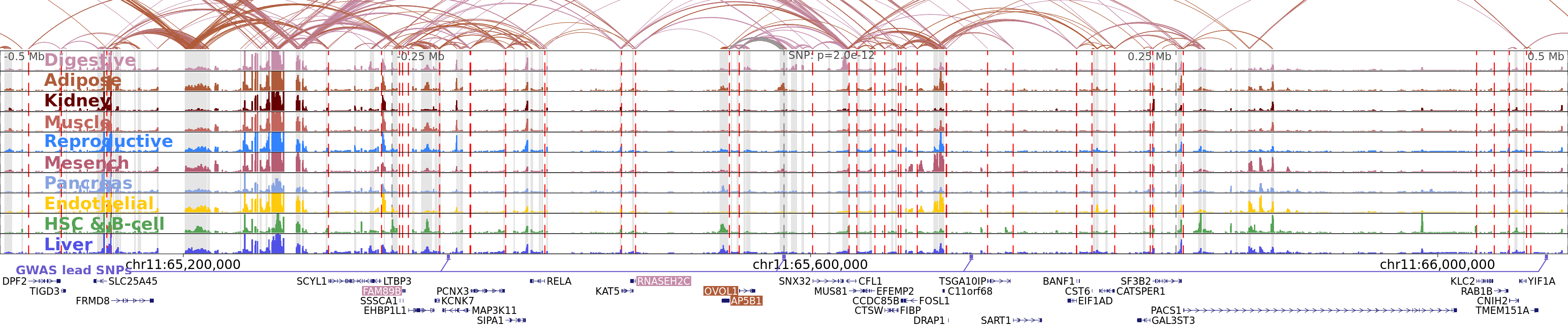Select the HSC & B-cell track label
This screenshot has width=1568, height=327.
pos(104,224)
